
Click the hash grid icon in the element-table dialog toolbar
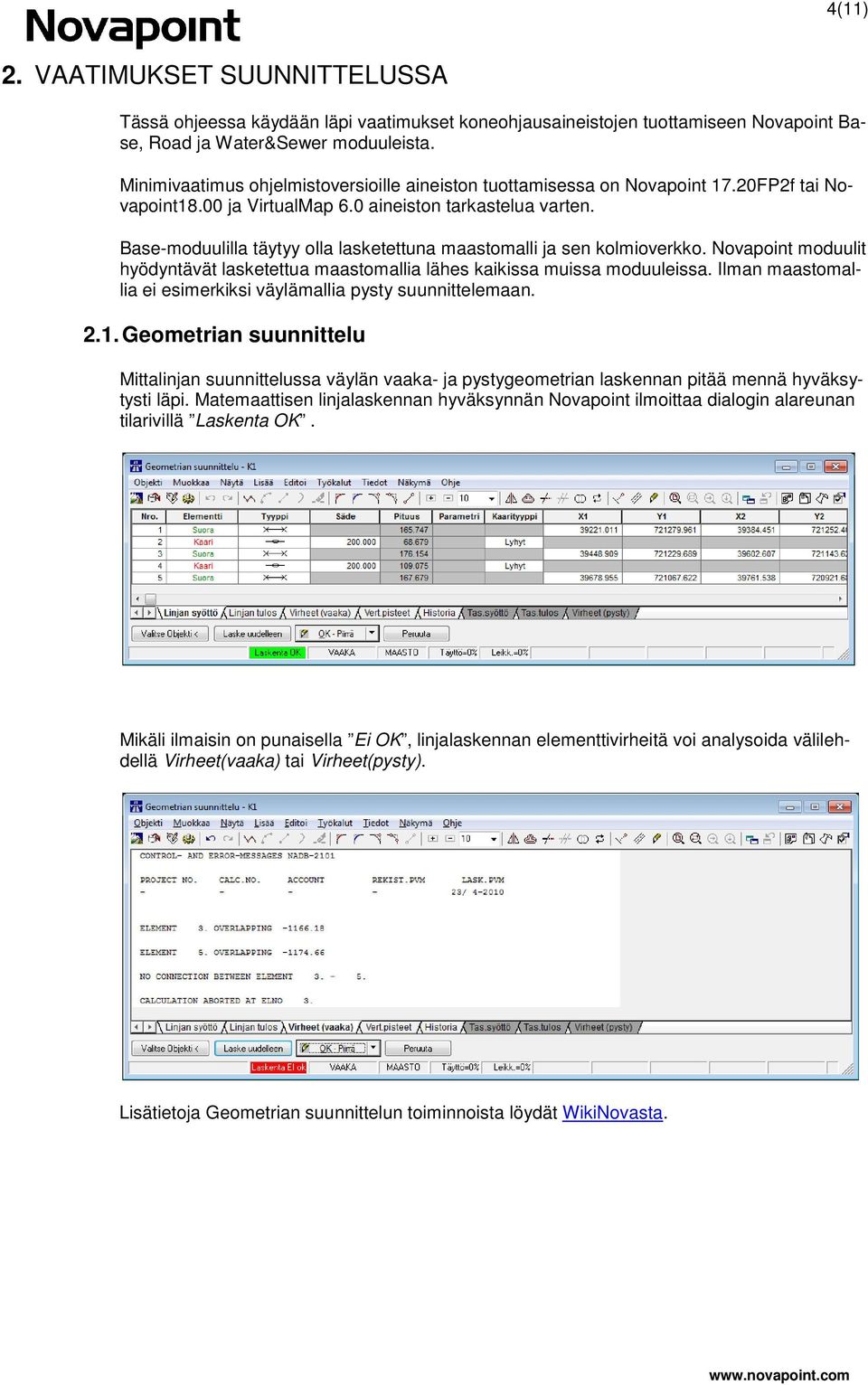pos(562,498)
